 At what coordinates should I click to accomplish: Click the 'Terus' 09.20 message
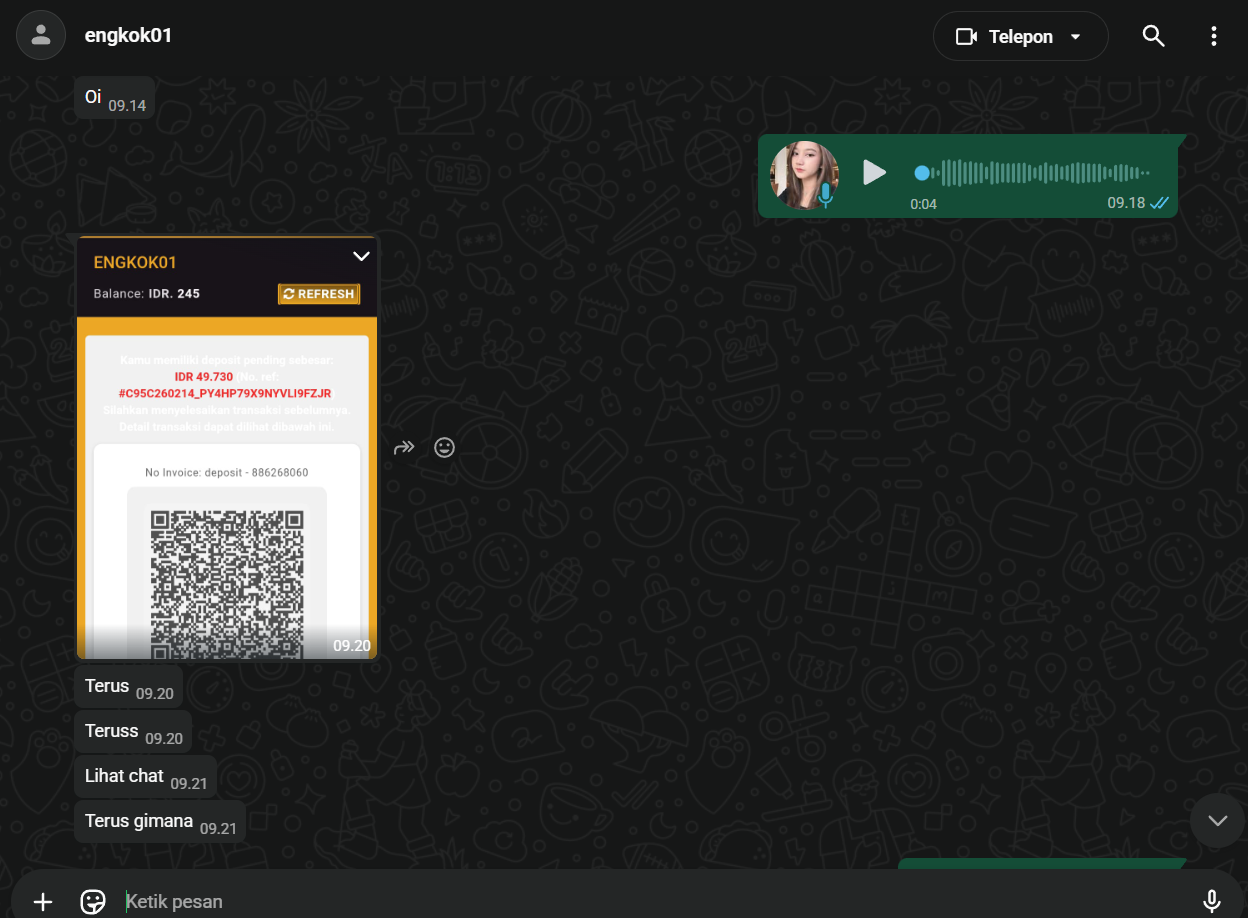click(x=129, y=687)
